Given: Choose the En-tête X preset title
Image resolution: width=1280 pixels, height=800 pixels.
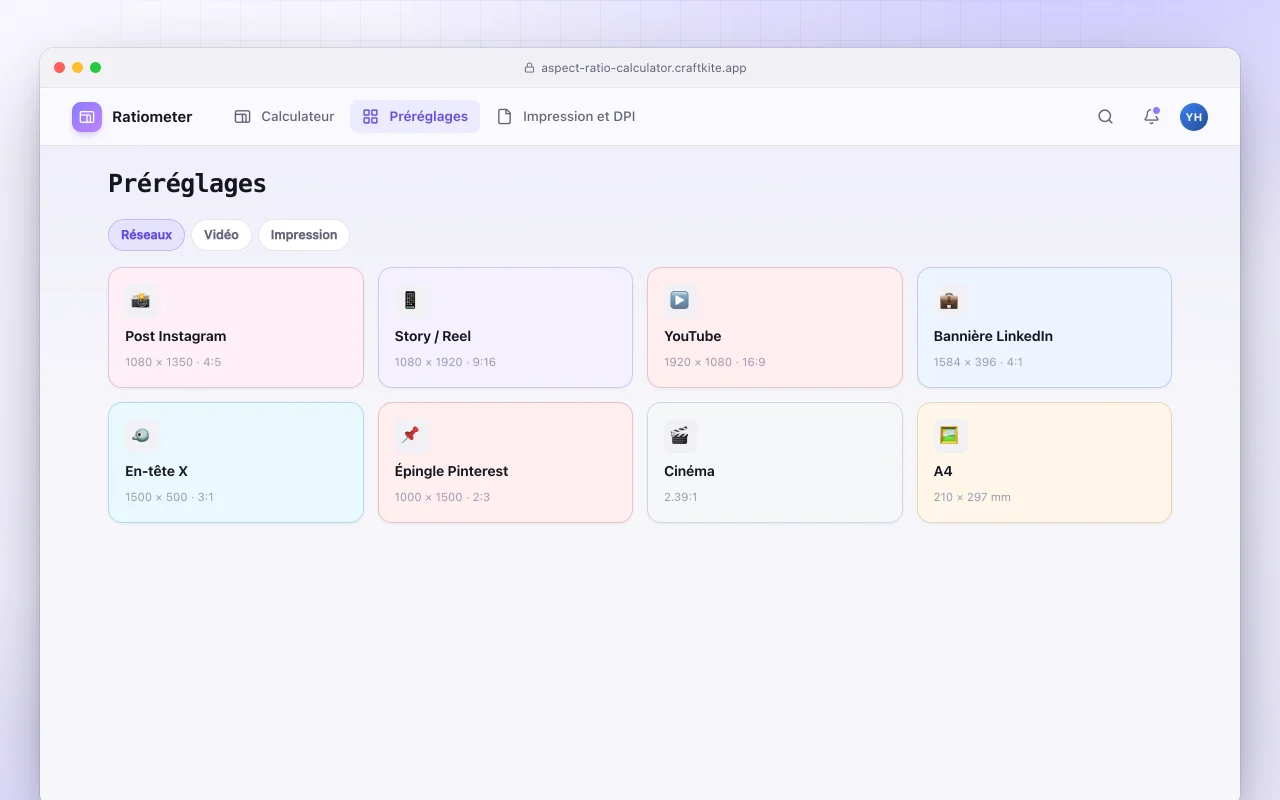Looking at the screenshot, I should coord(157,471).
